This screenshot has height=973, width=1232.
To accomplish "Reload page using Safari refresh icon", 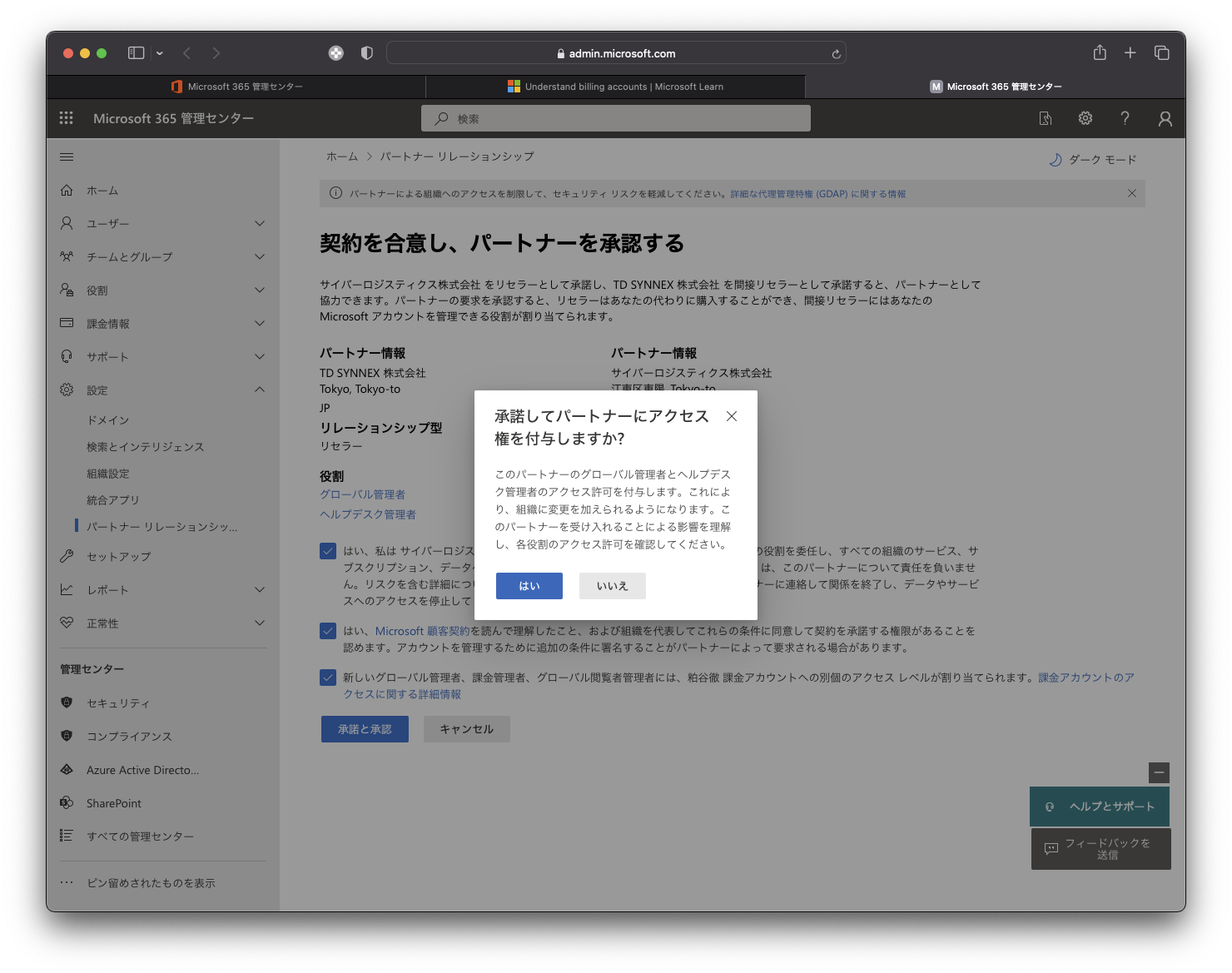I will click(837, 54).
